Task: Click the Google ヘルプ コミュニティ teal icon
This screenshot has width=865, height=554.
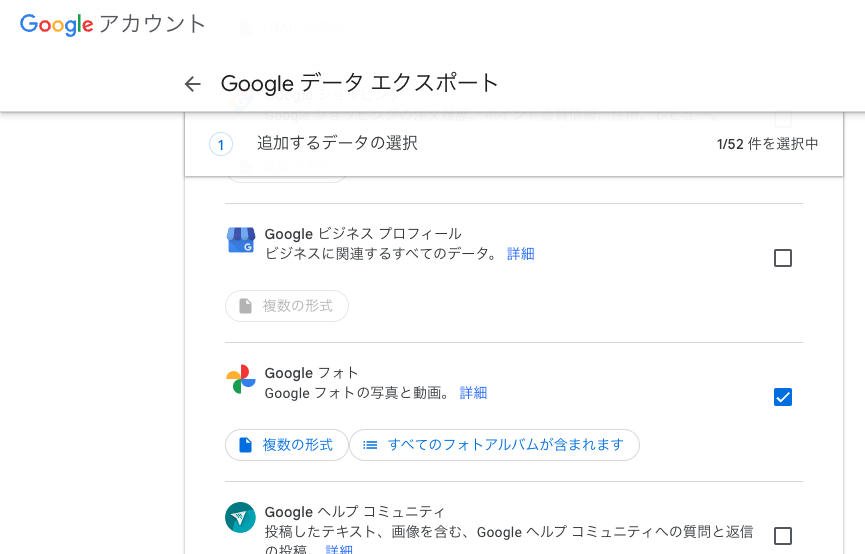Action: pos(240,518)
